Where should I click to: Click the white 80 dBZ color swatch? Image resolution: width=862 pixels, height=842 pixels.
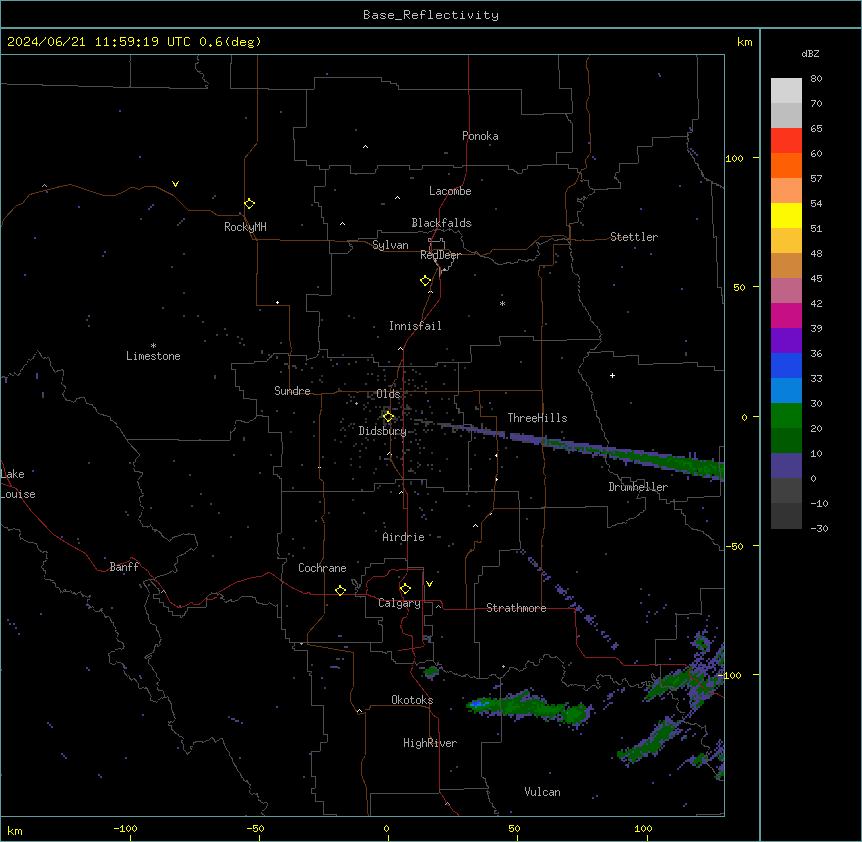[786, 91]
